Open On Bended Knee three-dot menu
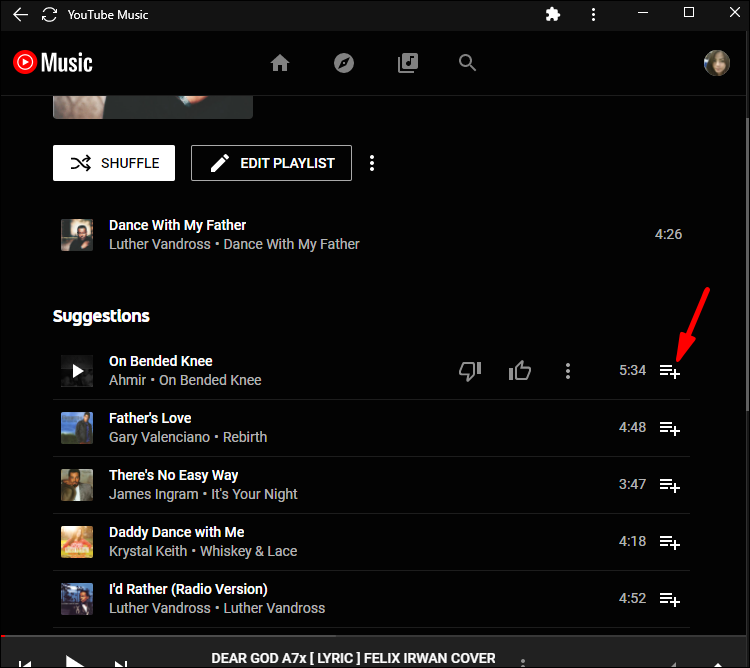This screenshot has height=668, width=750. point(568,371)
